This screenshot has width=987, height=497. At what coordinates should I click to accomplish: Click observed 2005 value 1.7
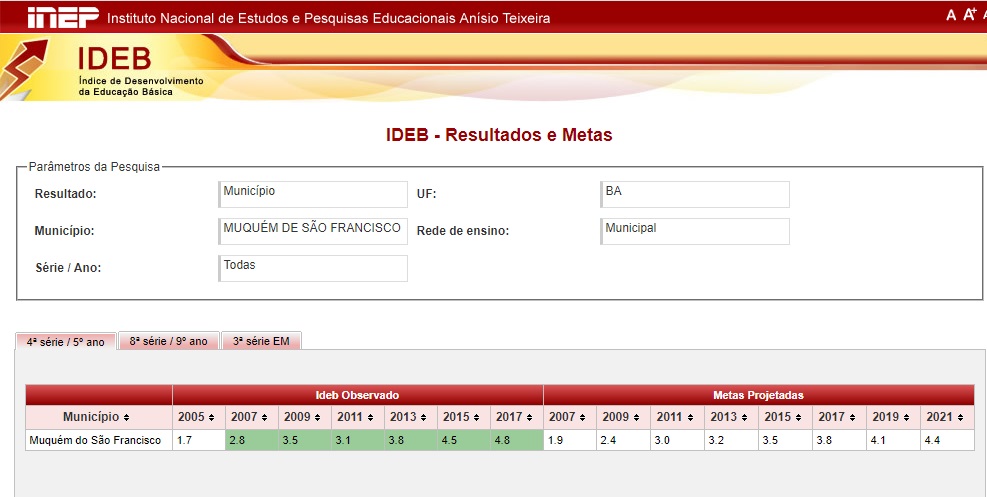(x=184, y=440)
